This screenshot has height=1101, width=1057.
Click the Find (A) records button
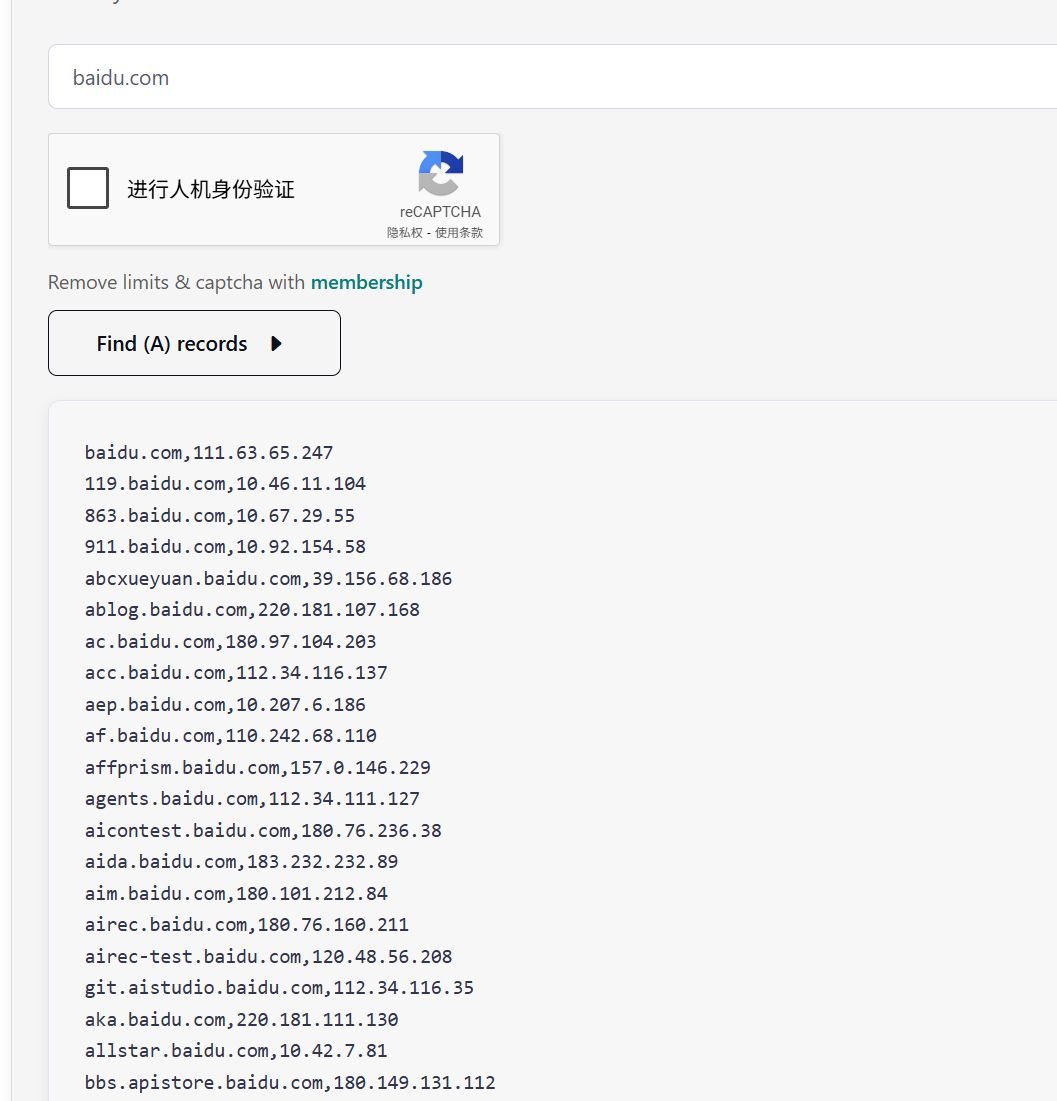(195, 343)
